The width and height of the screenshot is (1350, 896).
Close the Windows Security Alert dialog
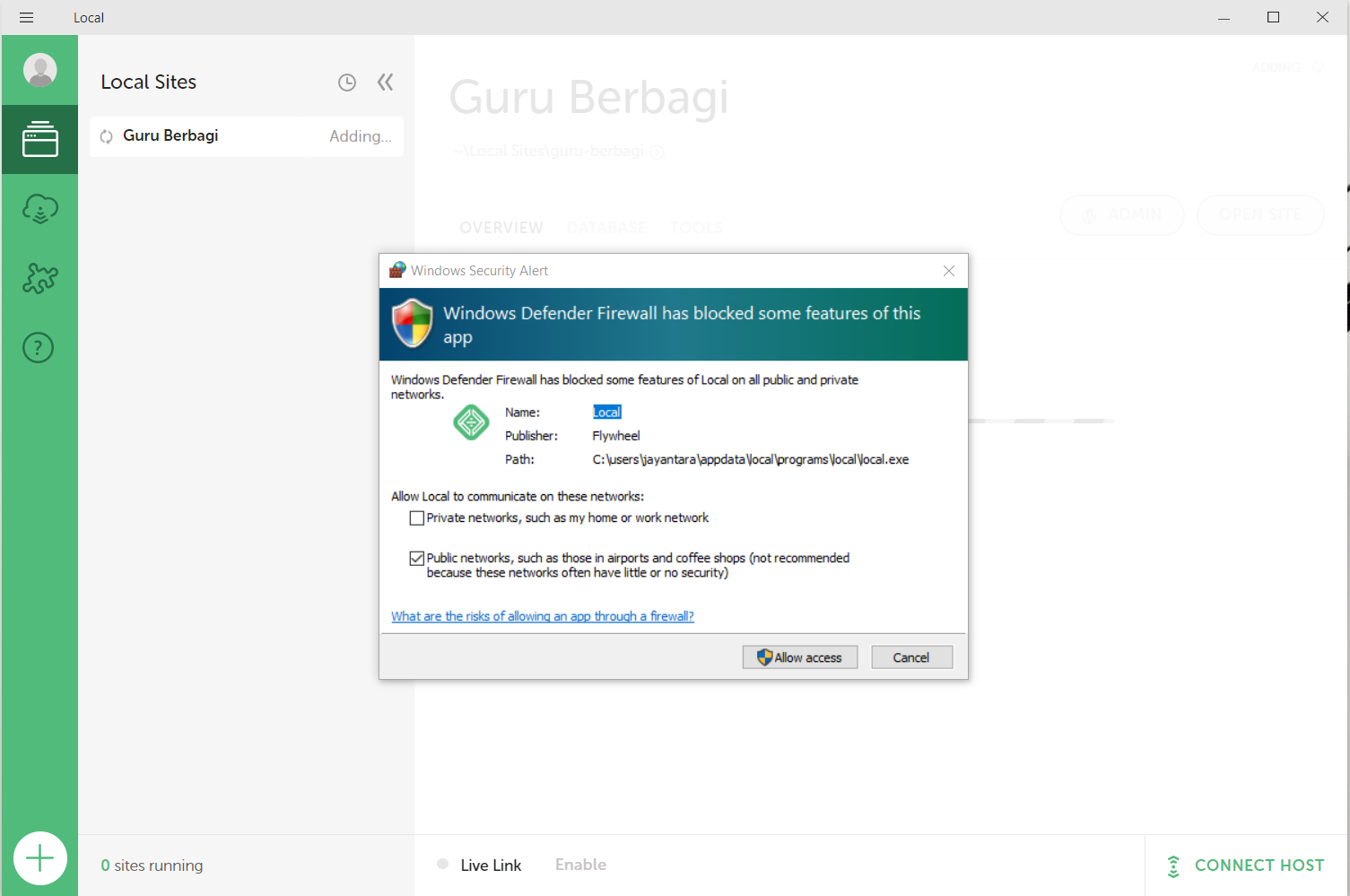[x=949, y=271]
